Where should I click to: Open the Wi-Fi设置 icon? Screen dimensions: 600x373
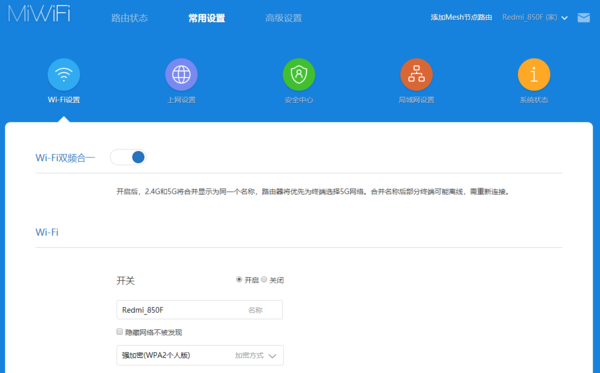coord(64,75)
